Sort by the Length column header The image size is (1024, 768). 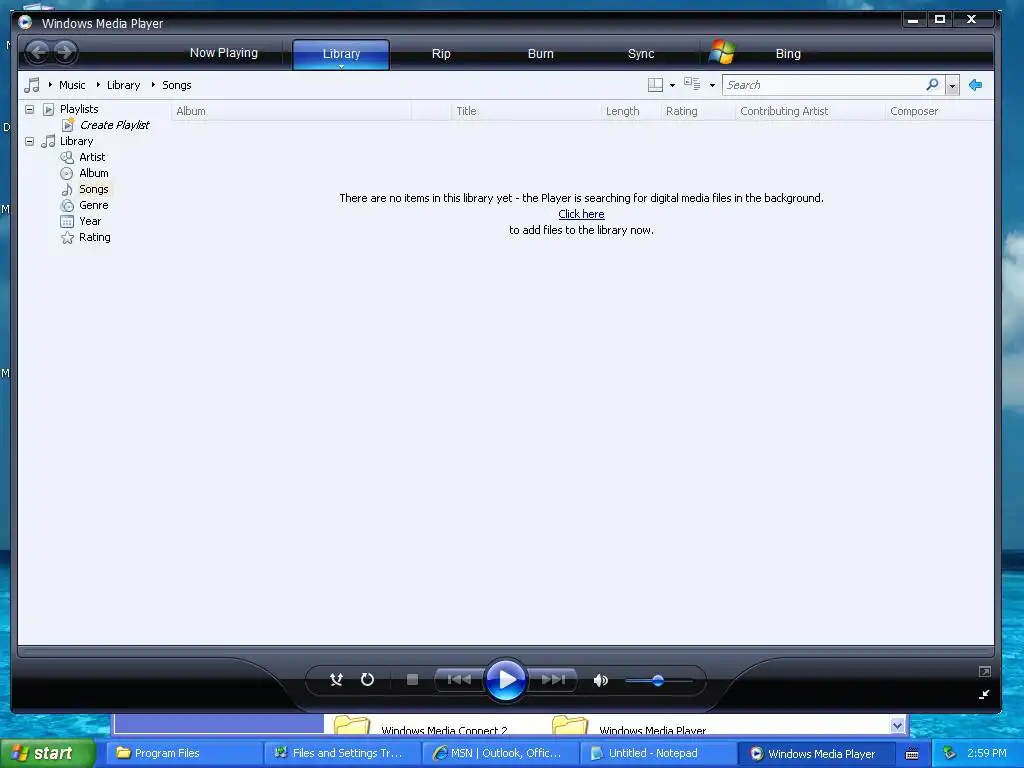[631, 111]
